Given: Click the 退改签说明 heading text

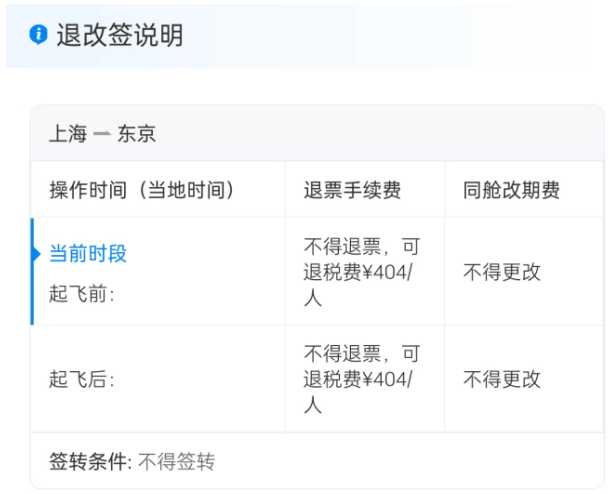Looking at the screenshot, I should click(x=119, y=36).
